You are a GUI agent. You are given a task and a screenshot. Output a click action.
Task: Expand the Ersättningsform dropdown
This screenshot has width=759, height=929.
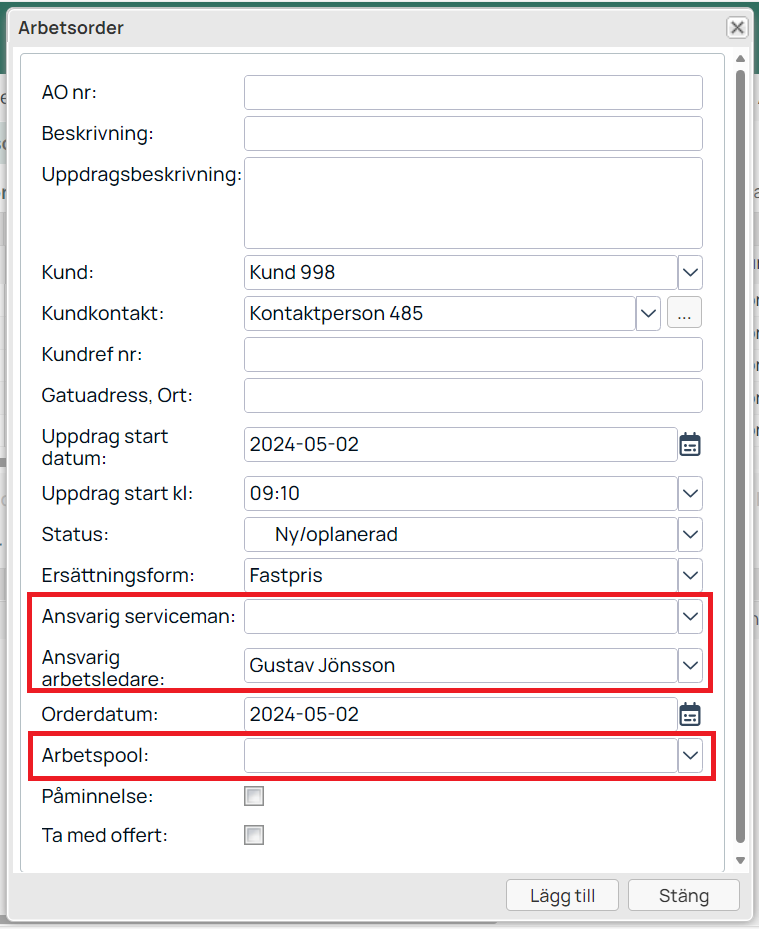(x=690, y=575)
